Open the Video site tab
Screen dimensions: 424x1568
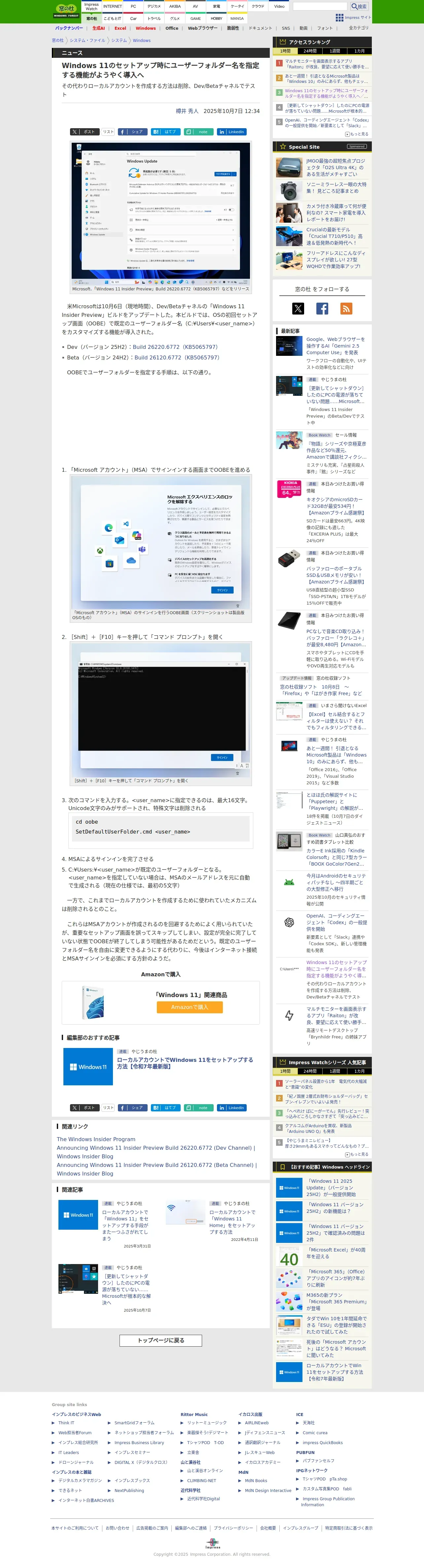[279, 7]
